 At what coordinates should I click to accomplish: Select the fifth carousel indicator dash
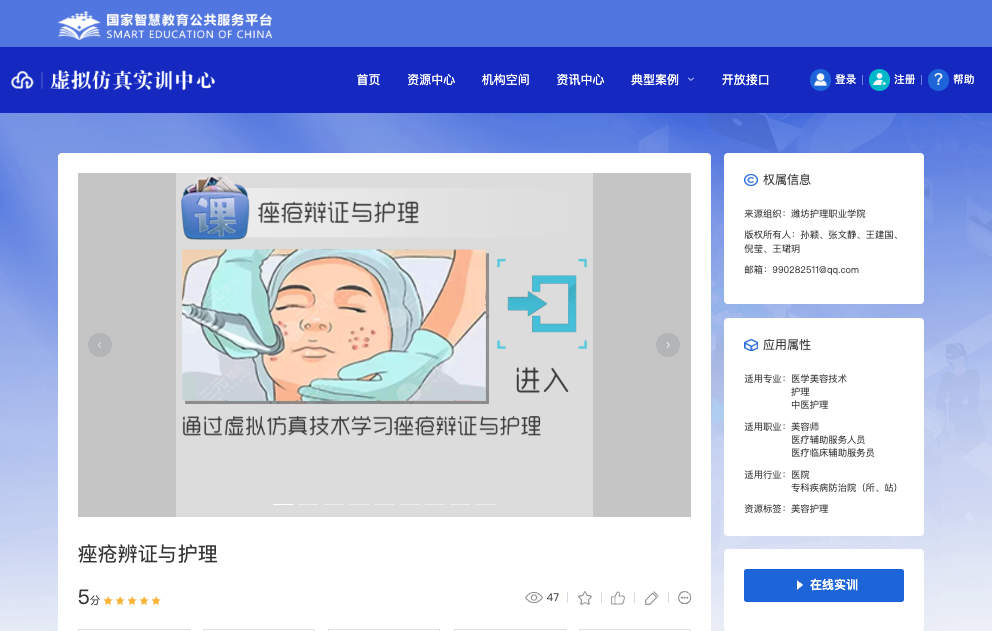[384, 504]
